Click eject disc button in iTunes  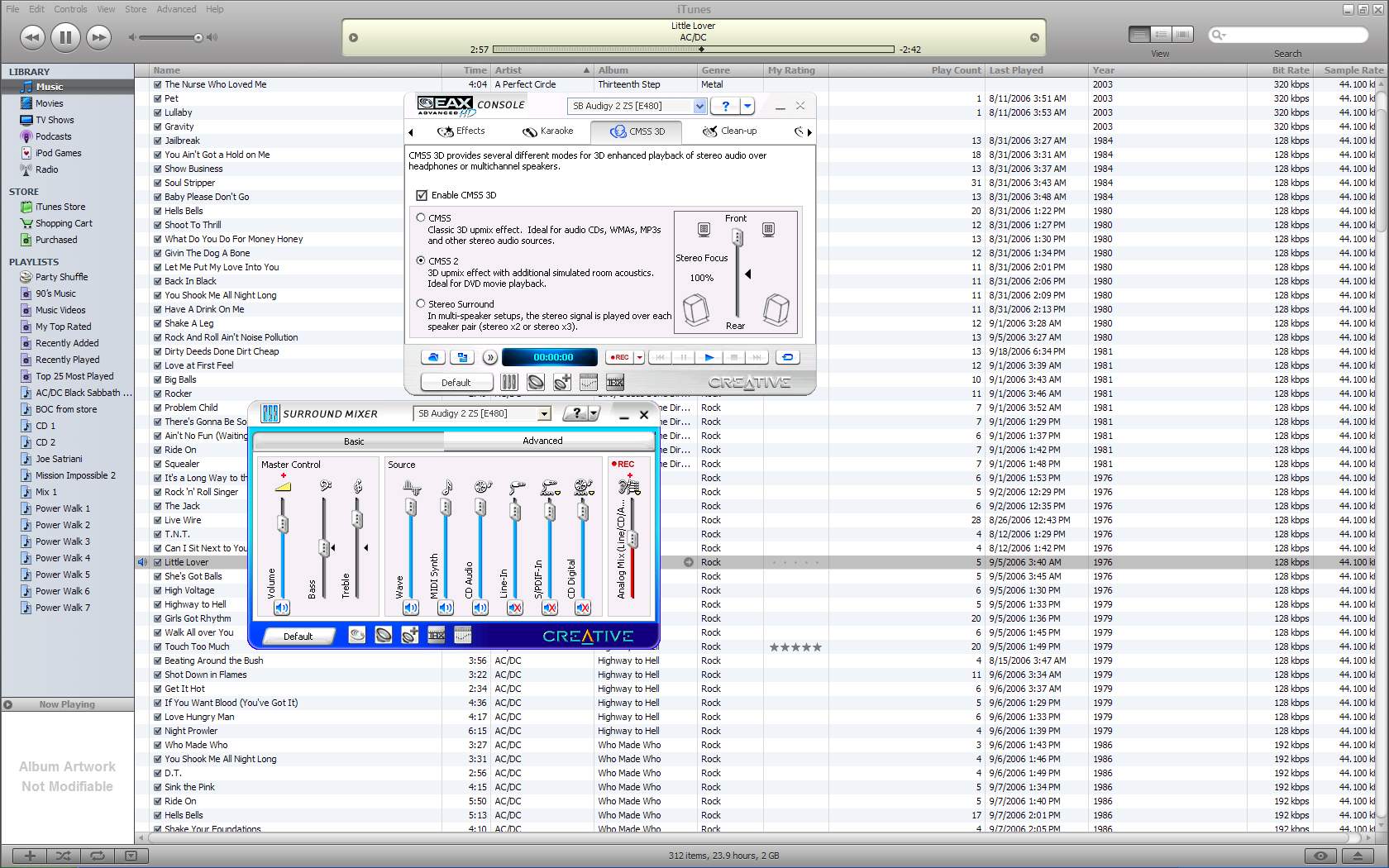1358,856
